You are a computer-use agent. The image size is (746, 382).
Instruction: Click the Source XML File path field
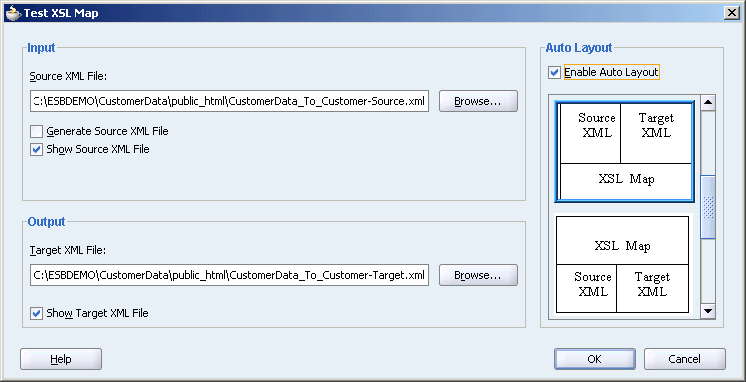pos(229,101)
